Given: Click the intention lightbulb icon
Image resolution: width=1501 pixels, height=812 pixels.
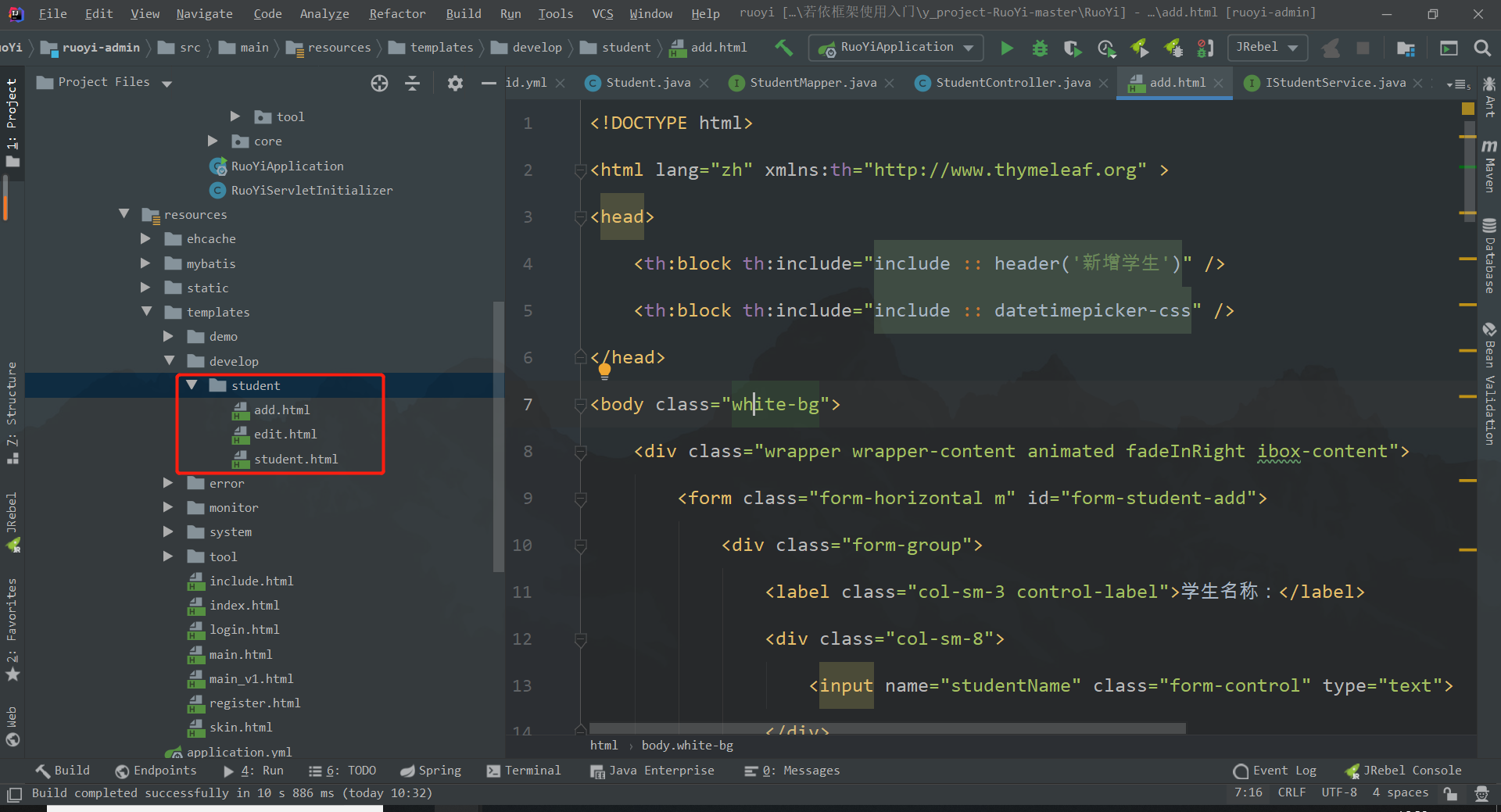Looking at the screenshot, I should click(604, 371).
